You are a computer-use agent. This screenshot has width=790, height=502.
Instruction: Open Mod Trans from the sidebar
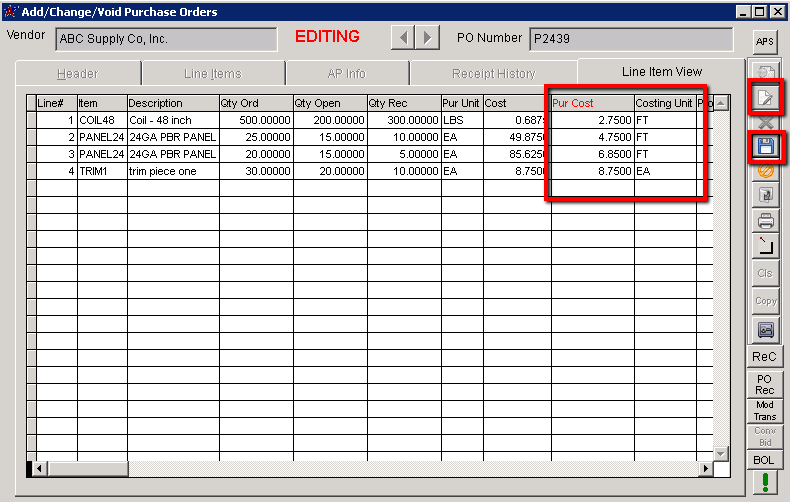(x=765, y=411)
